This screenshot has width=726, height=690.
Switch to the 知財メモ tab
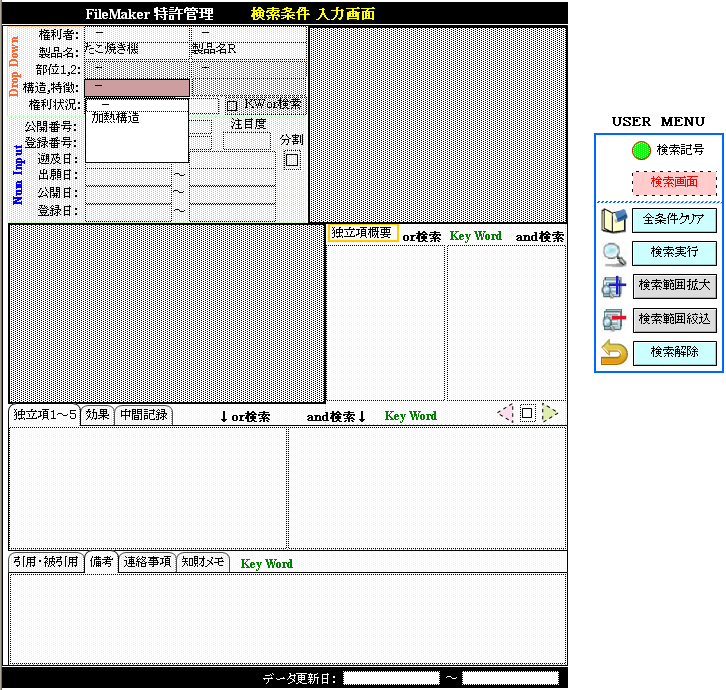[203, 562]
